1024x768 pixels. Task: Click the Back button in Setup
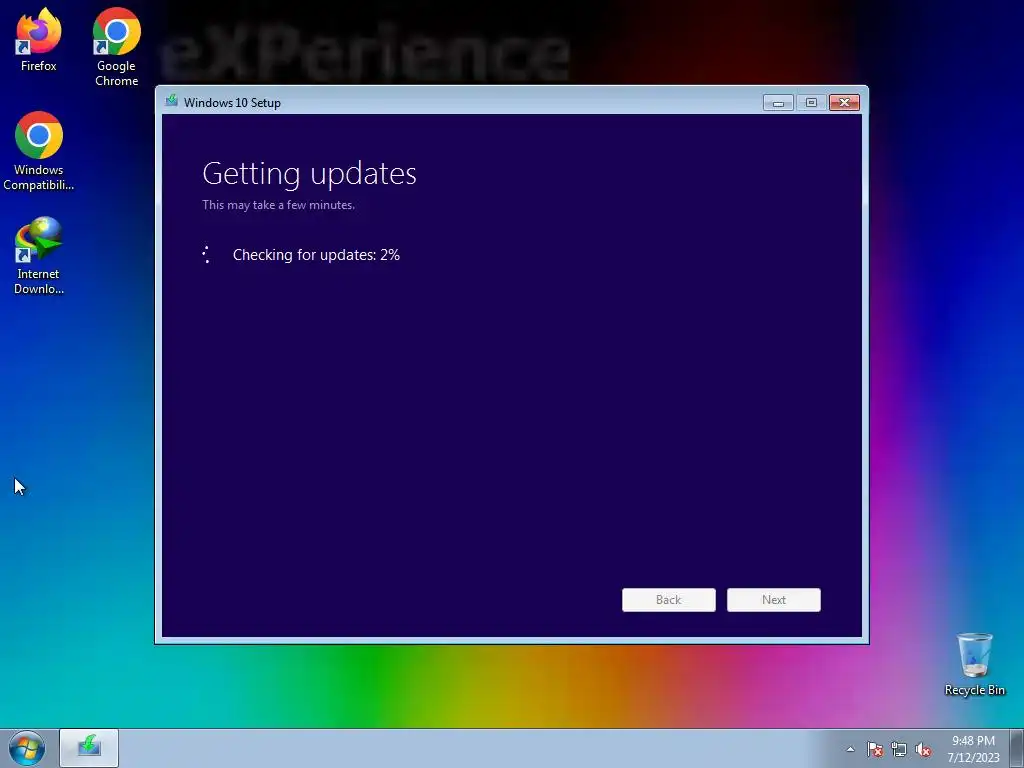click(x=669, y=600)
